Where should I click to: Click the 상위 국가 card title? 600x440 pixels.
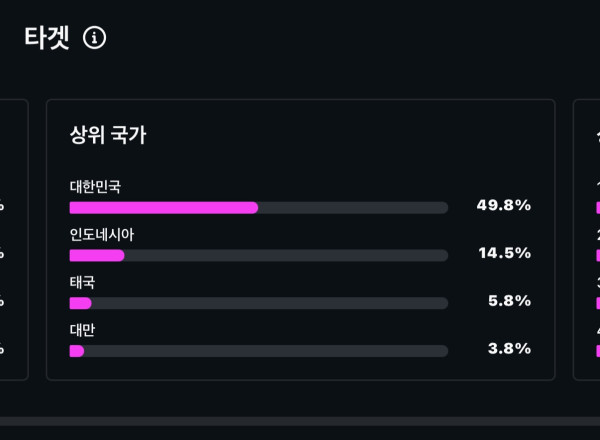[x=108, y=135]
